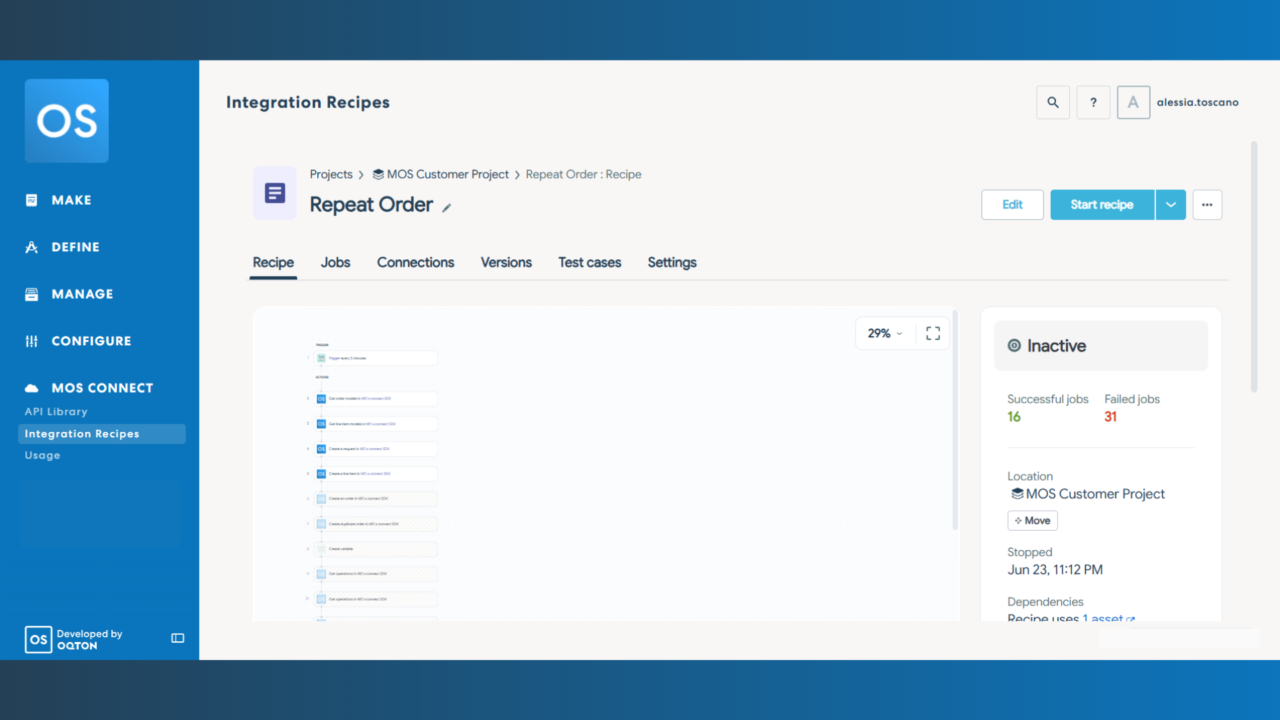Open Integration Recipes in sidebar

coord(101,434)
